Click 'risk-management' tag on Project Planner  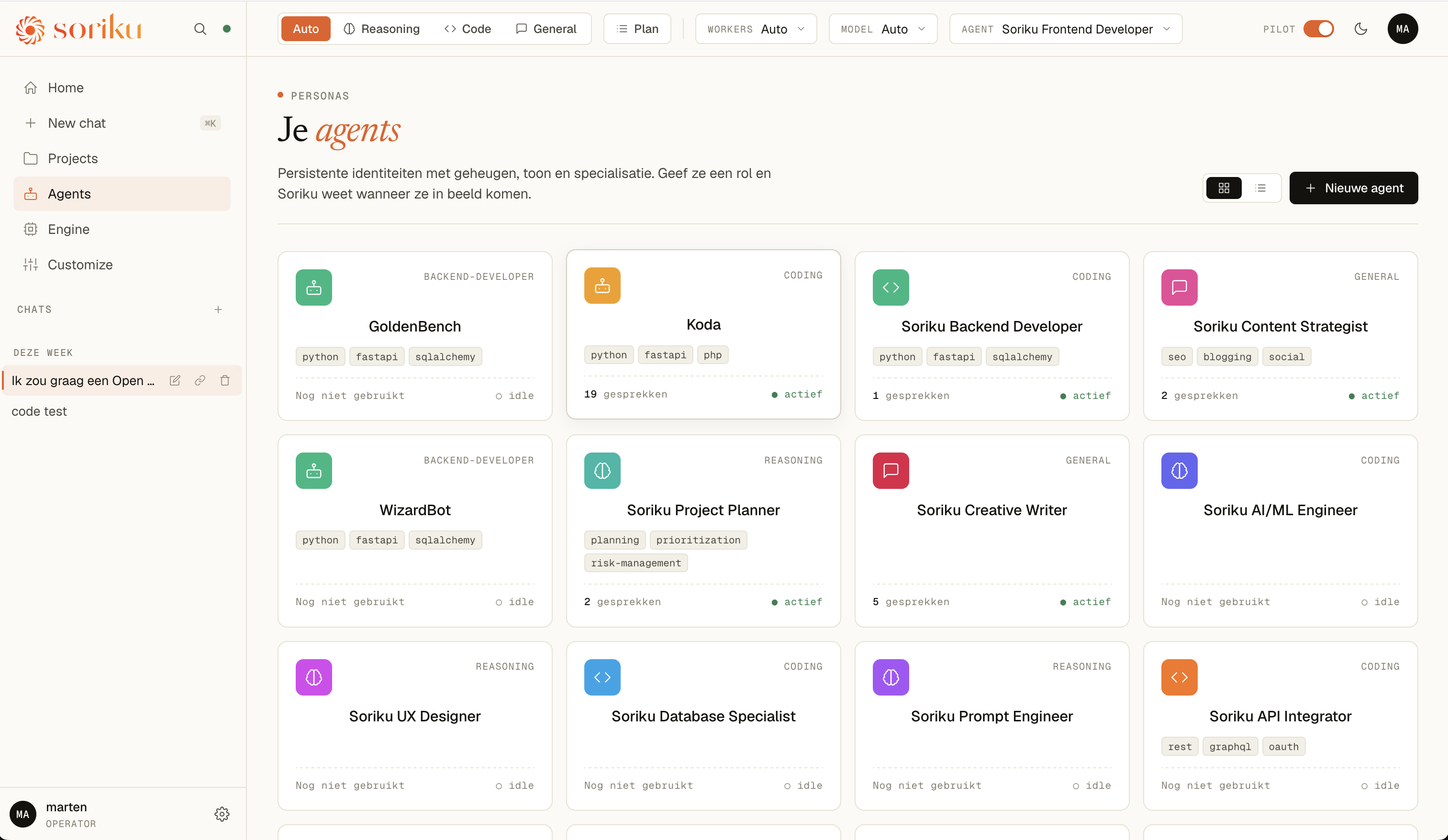tap(635, 563)
